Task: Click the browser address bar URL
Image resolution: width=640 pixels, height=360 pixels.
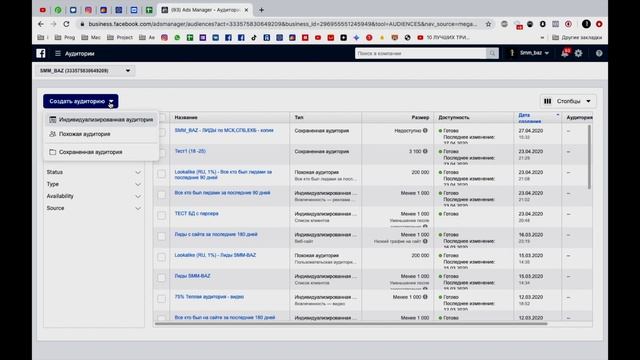Action: coord(282,24)
